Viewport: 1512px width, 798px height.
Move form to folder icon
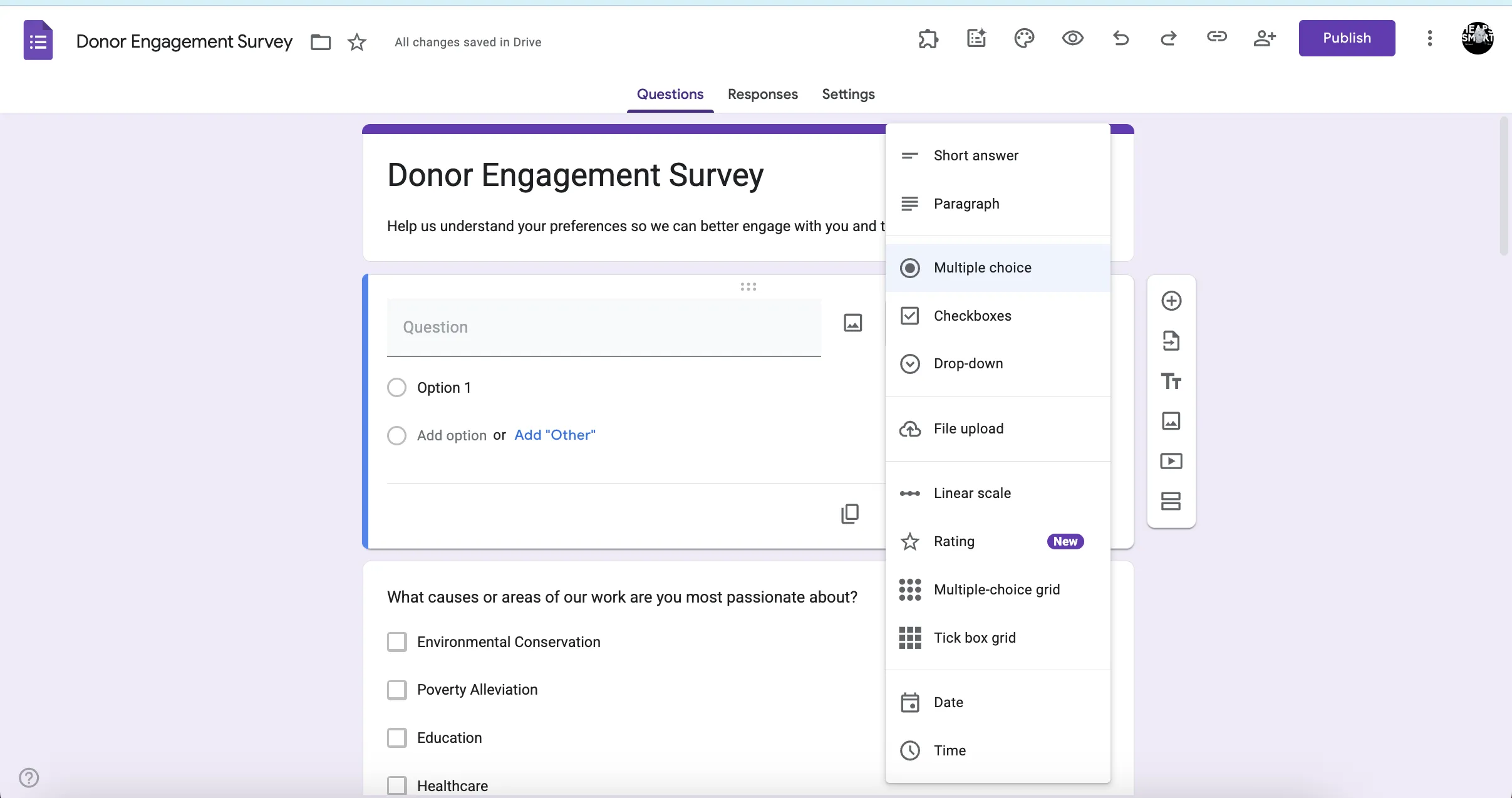tap(321, 42)
